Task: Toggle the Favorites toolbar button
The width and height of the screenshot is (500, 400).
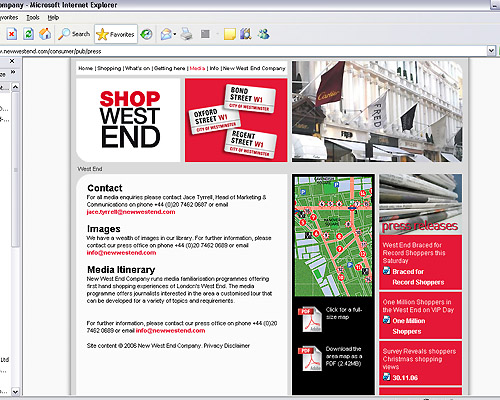Action: pyautogui.click(x=116, y=34)
